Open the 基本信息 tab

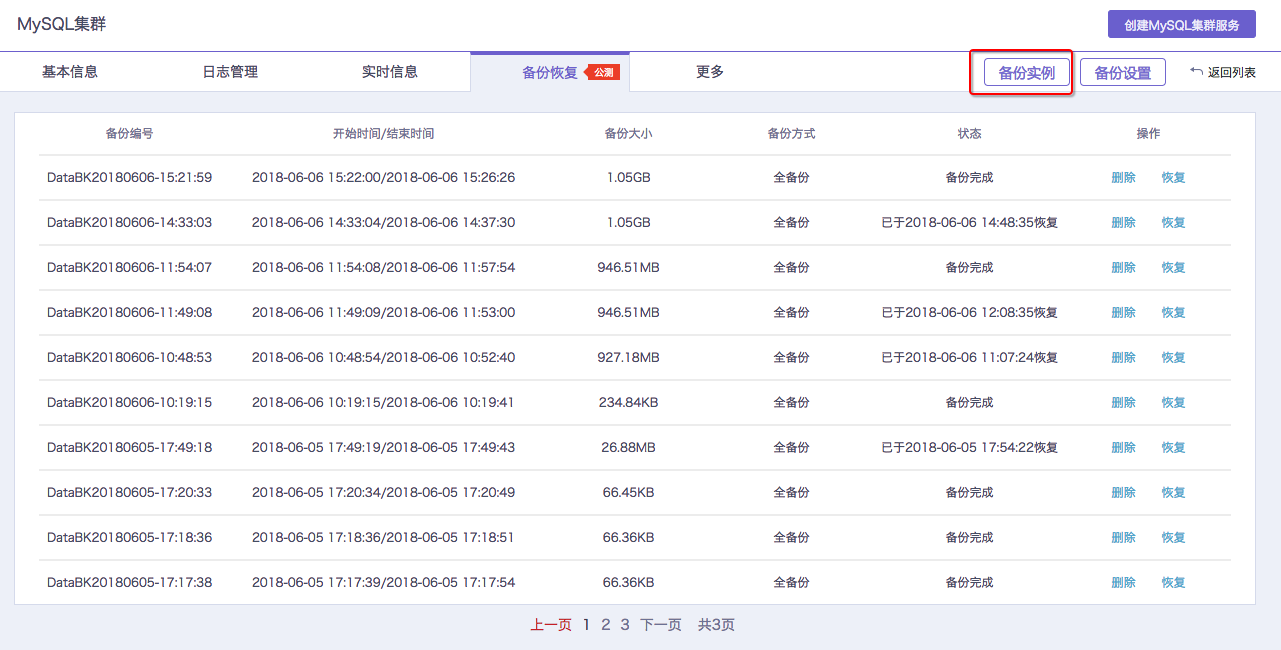click(70, 72)
